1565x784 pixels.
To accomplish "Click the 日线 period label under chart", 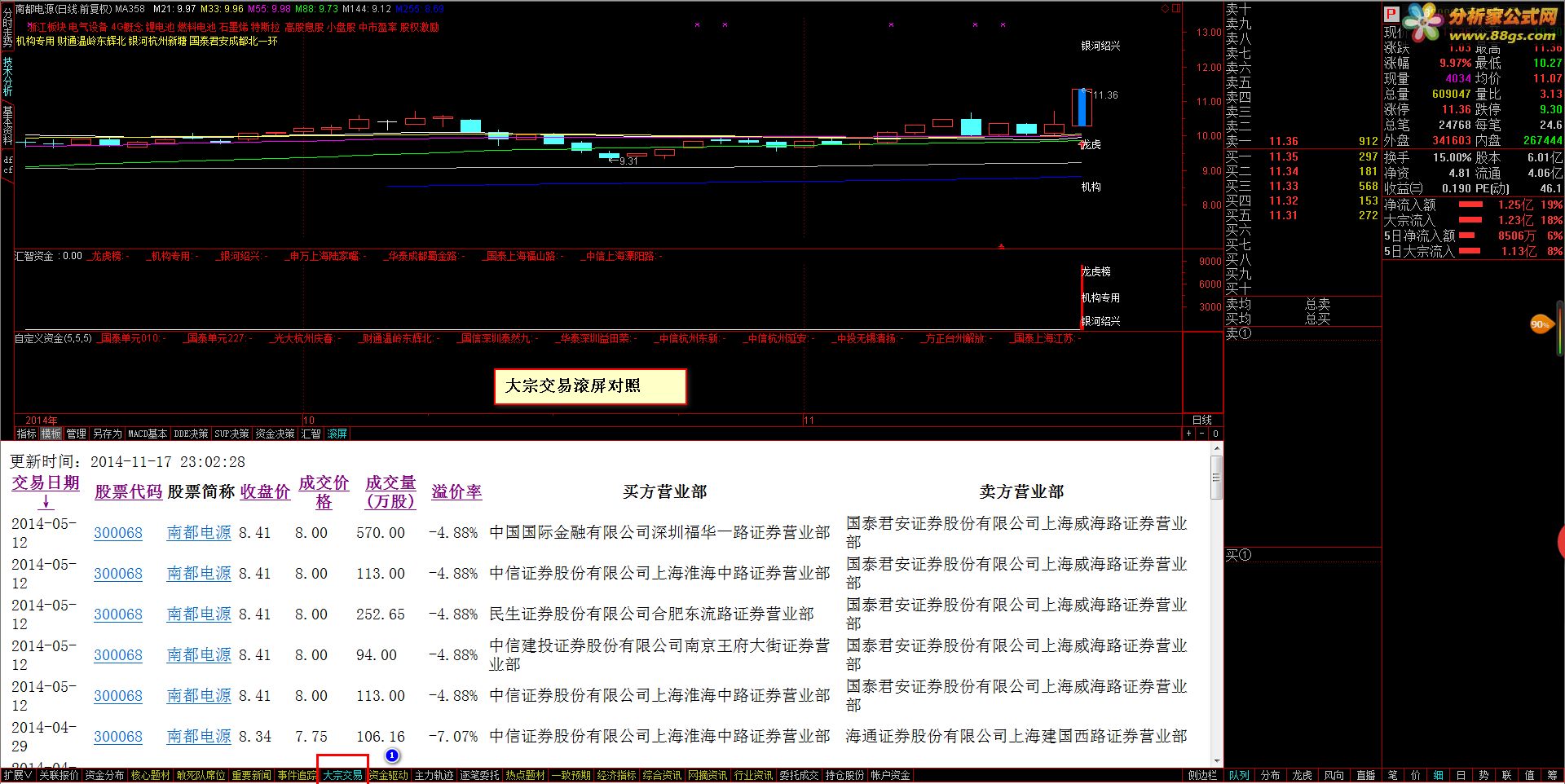I will click(1202, 420).
